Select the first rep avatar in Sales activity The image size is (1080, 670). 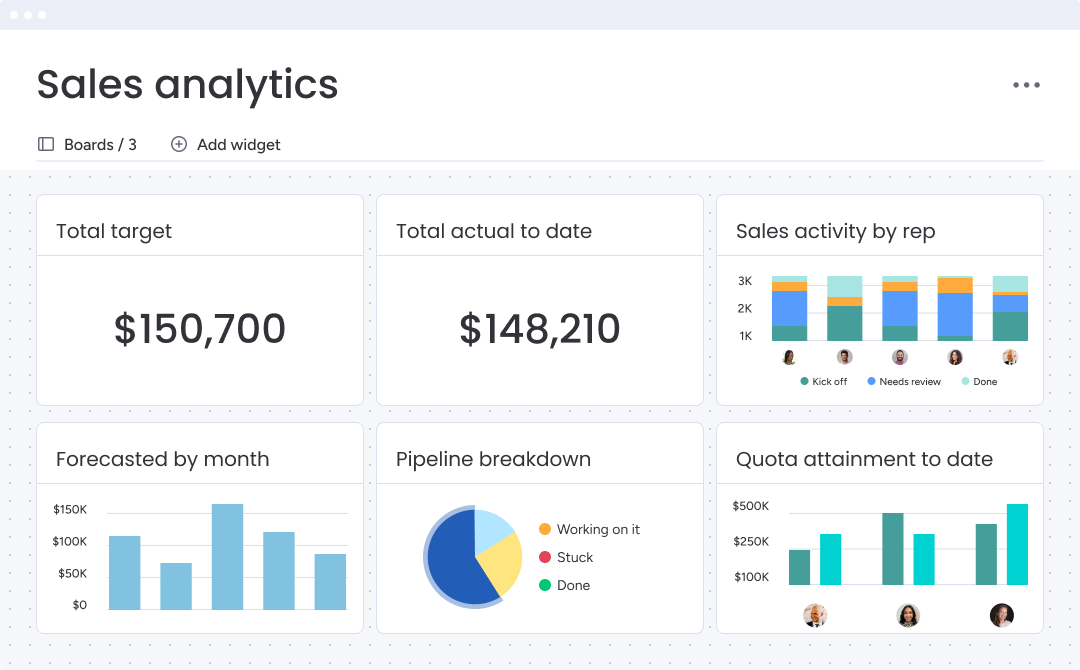789,357
